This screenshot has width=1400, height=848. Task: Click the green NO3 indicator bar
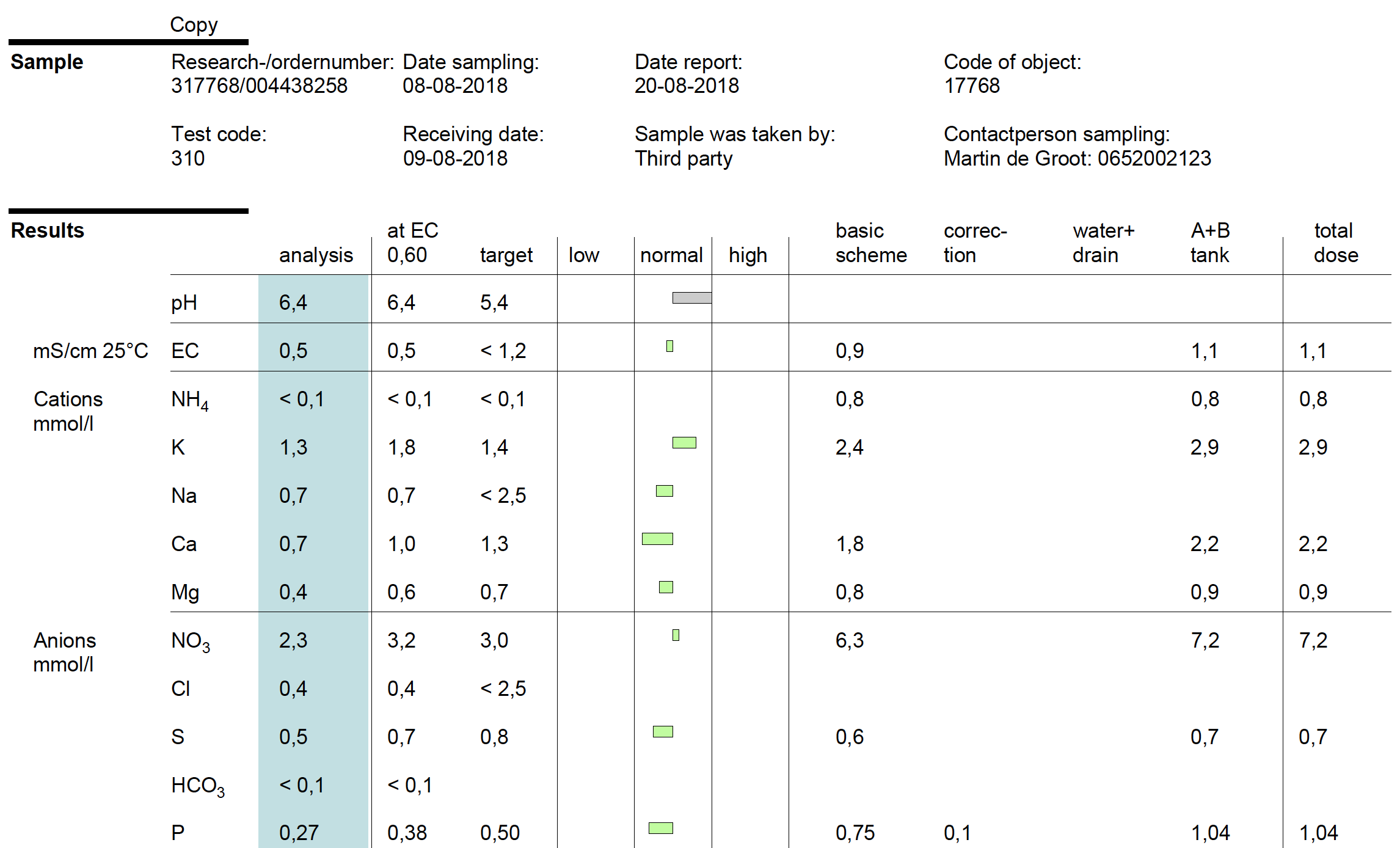click(x=676, y=635)
